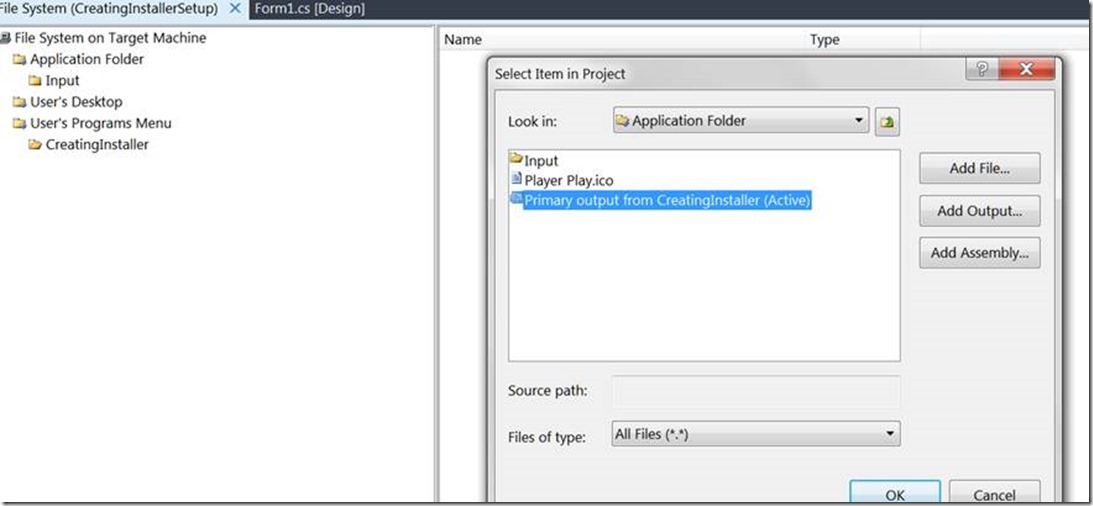Click the Player Play.ico file icon
The image size is (1093, 506).
517,180
